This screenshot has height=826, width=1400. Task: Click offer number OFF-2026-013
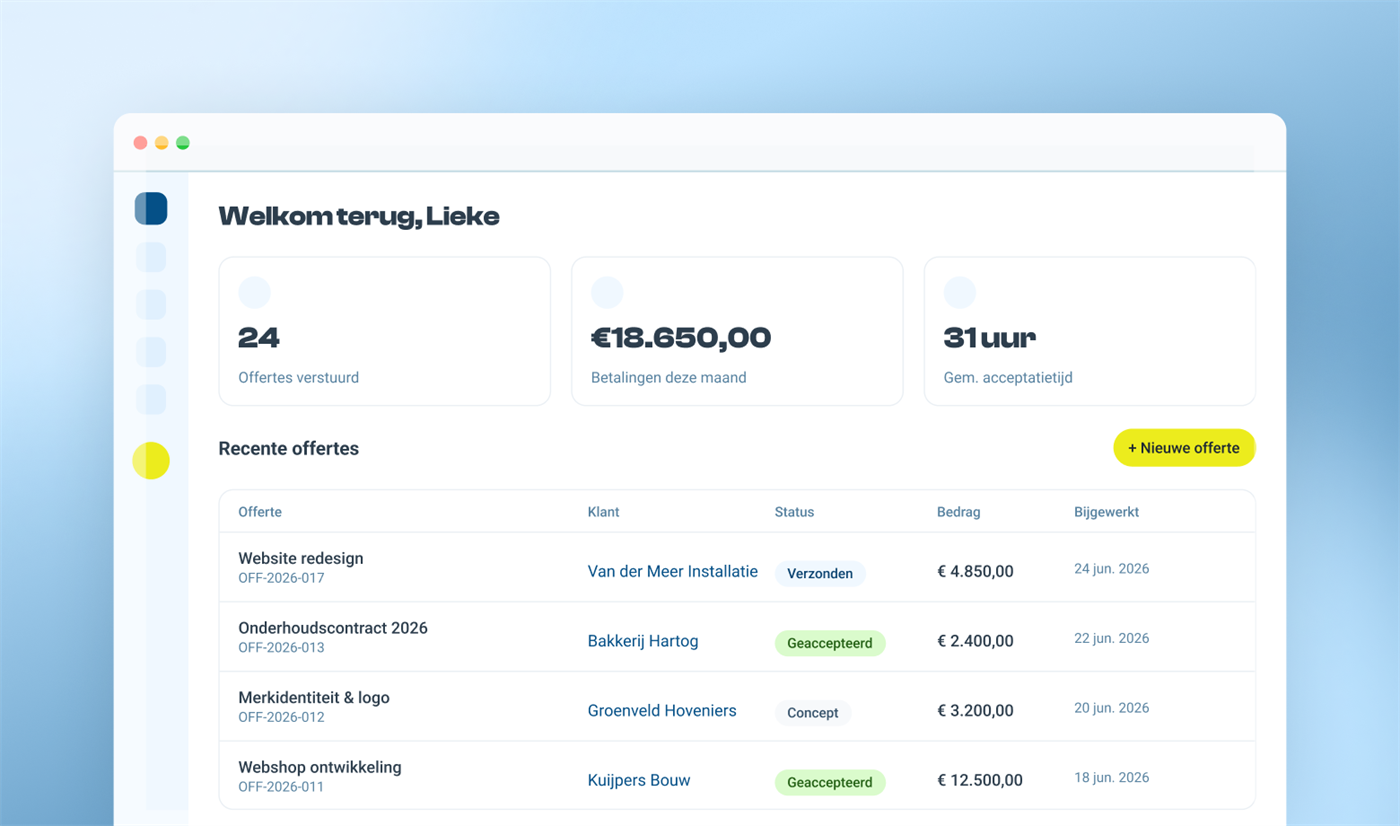tap(281, 648)
